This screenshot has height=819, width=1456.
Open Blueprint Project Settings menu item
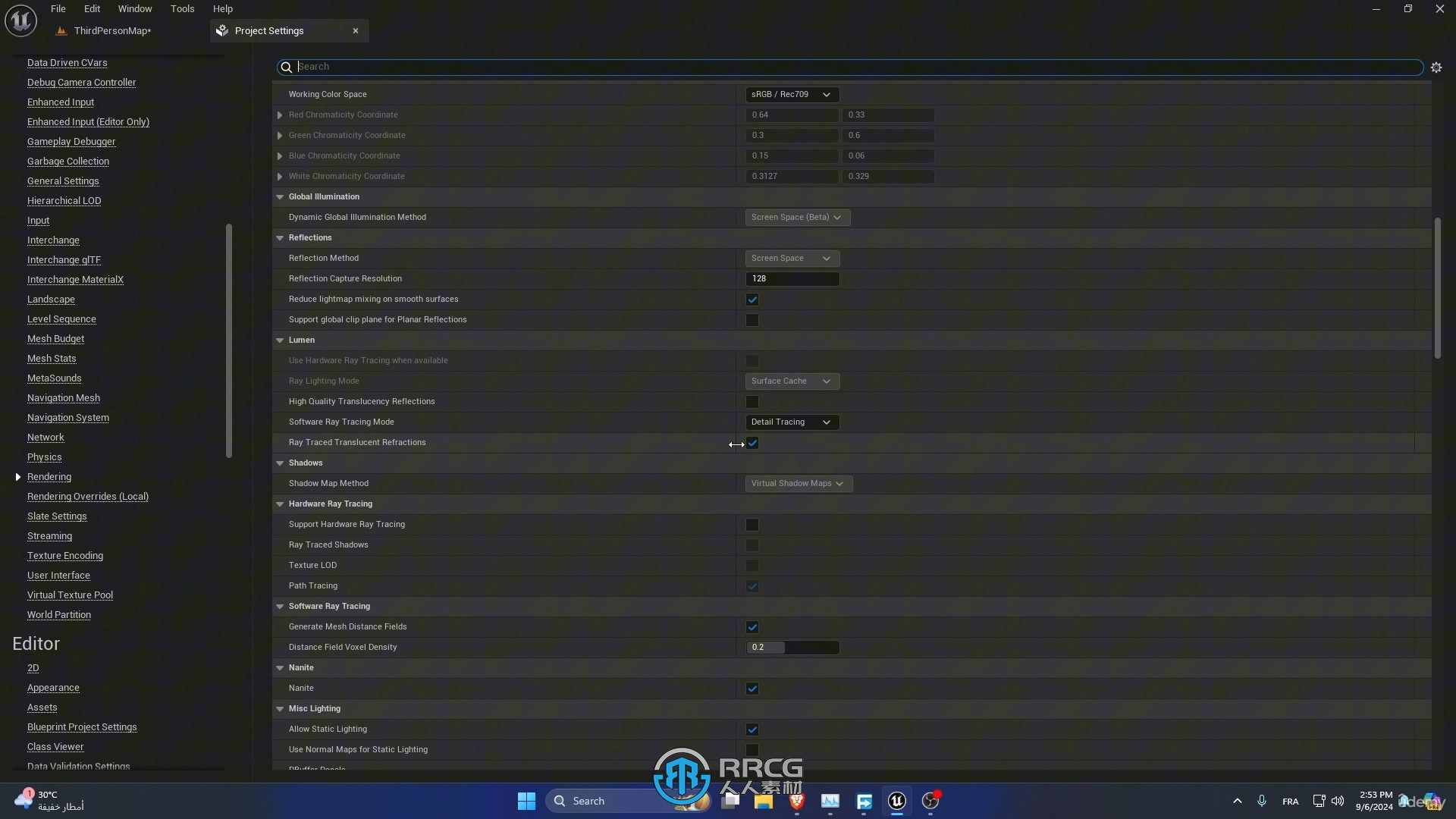pos(82,727)
